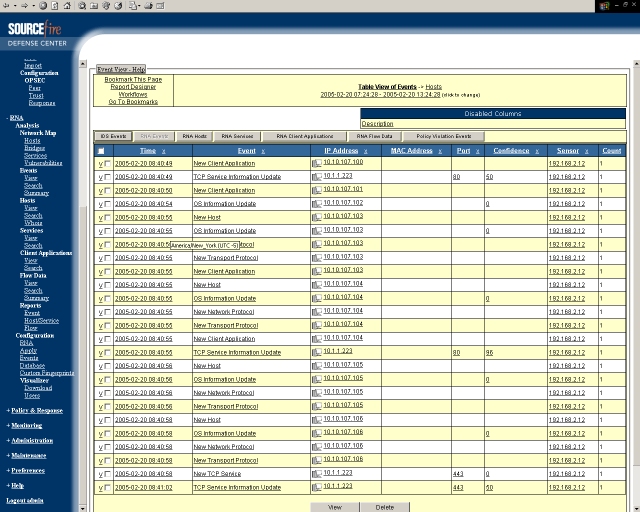Open the Mail icon dropdown arrow

point(140,6)
